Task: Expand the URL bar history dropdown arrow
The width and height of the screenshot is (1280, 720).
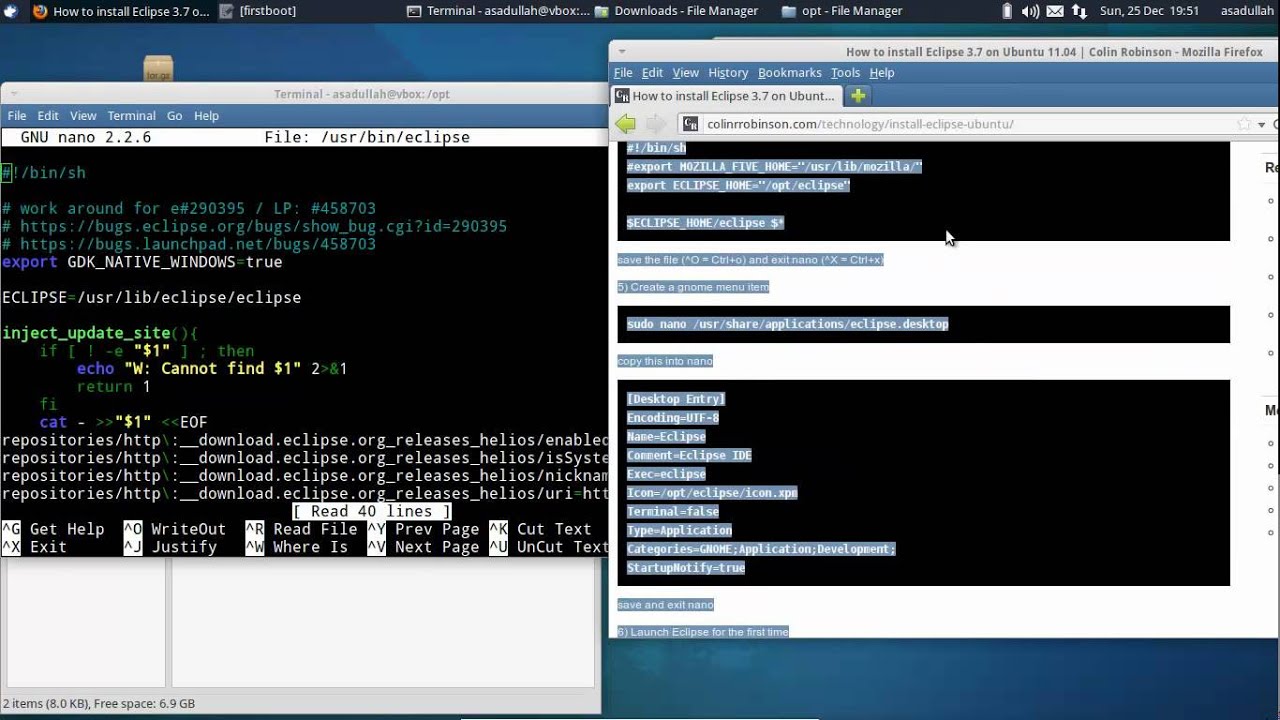Action: click(1262, 124)
